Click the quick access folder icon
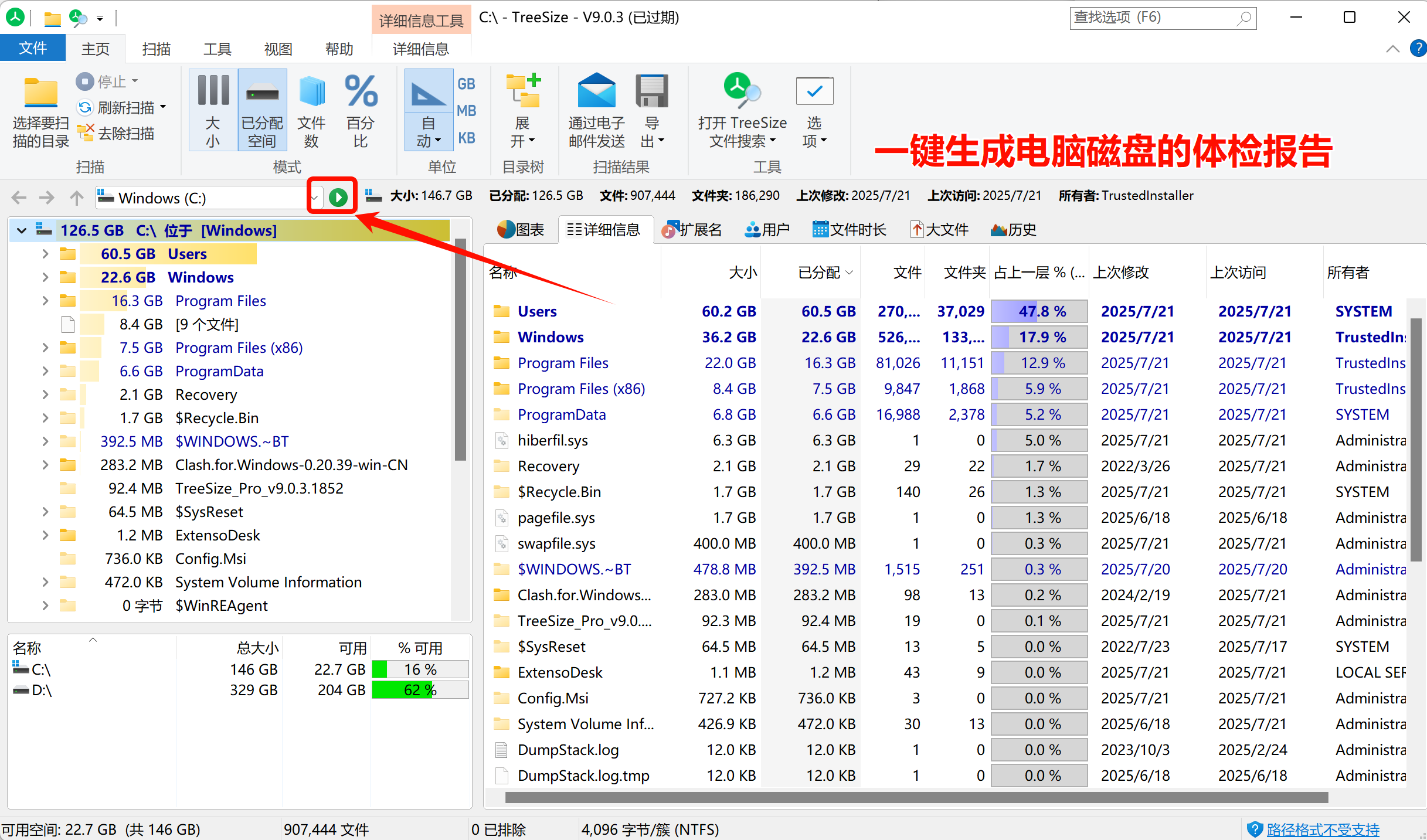Image resolution: width=1427 pixels, height=840 pixels. pyautogui.click(x=52, y=19)
